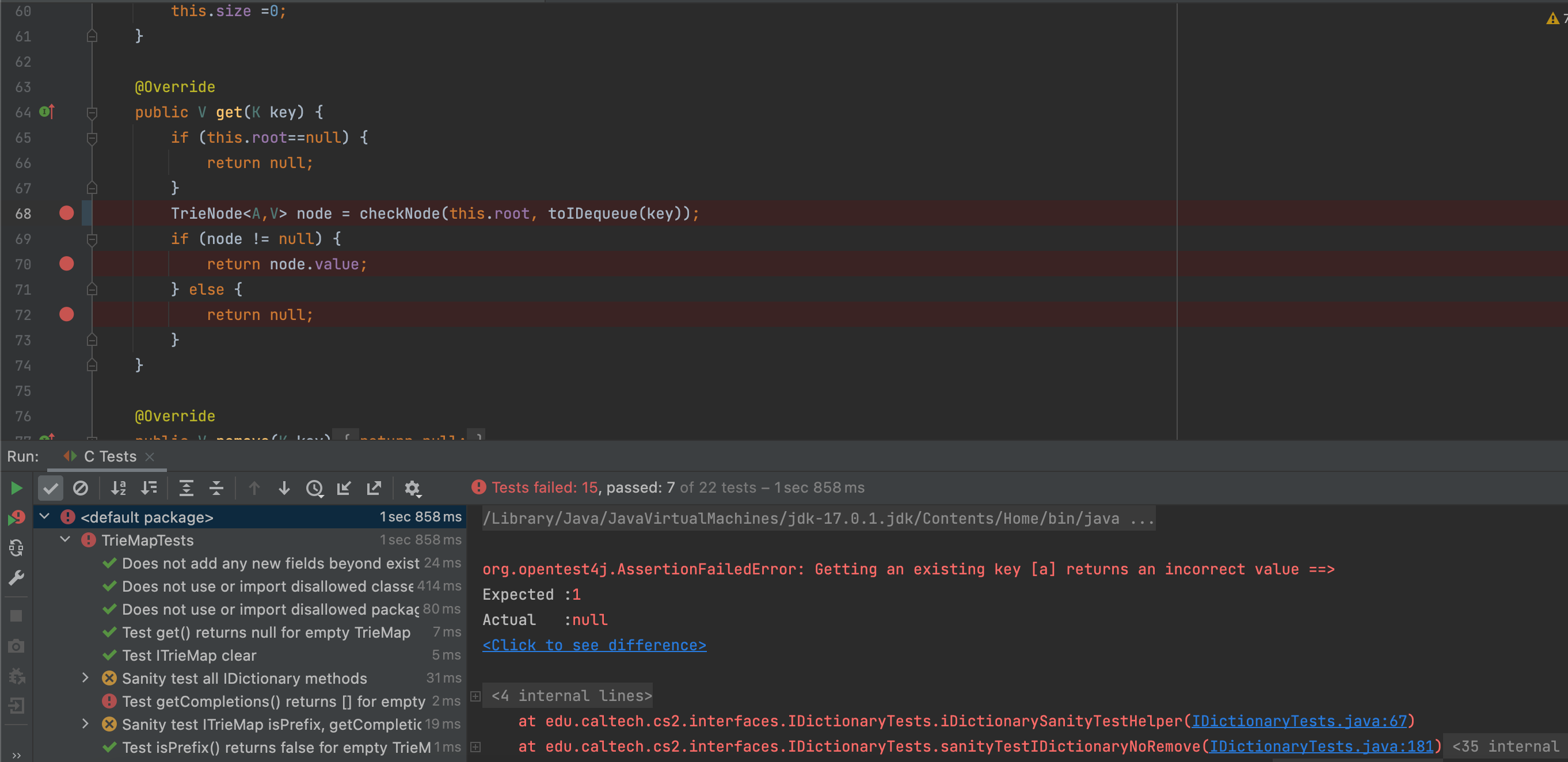Select the C Tests run tab
The height and width of the screenshot is (762, 1568).
[x=109, y=456]
